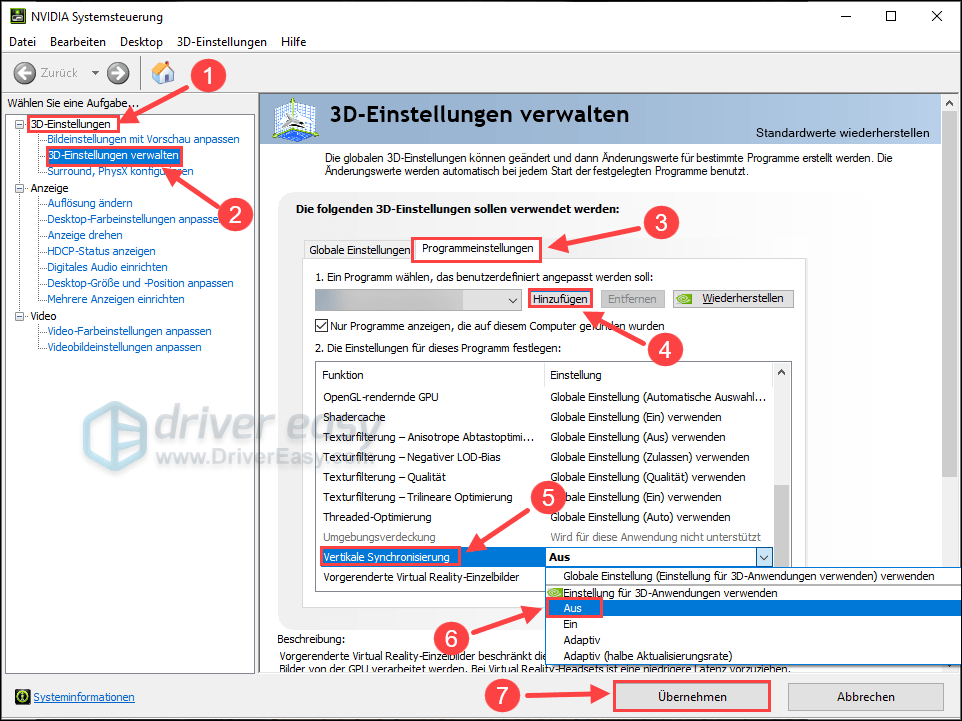
Task: Select the 'Shadercache' row
Action: pos(545,417)
